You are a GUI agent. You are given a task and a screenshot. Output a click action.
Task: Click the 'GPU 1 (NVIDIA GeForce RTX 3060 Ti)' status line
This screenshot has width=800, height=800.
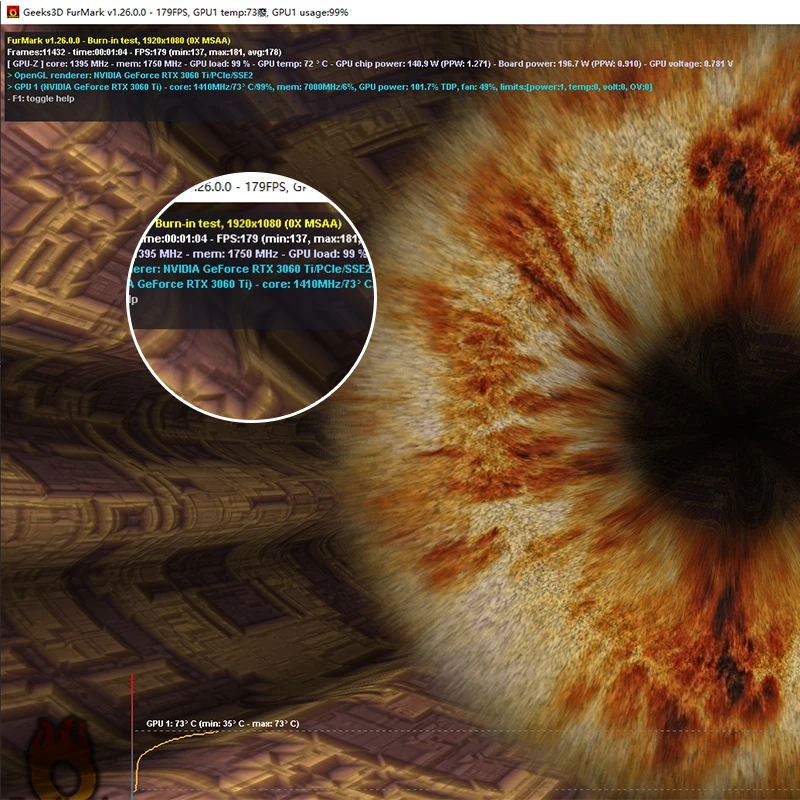pos(330,87)
